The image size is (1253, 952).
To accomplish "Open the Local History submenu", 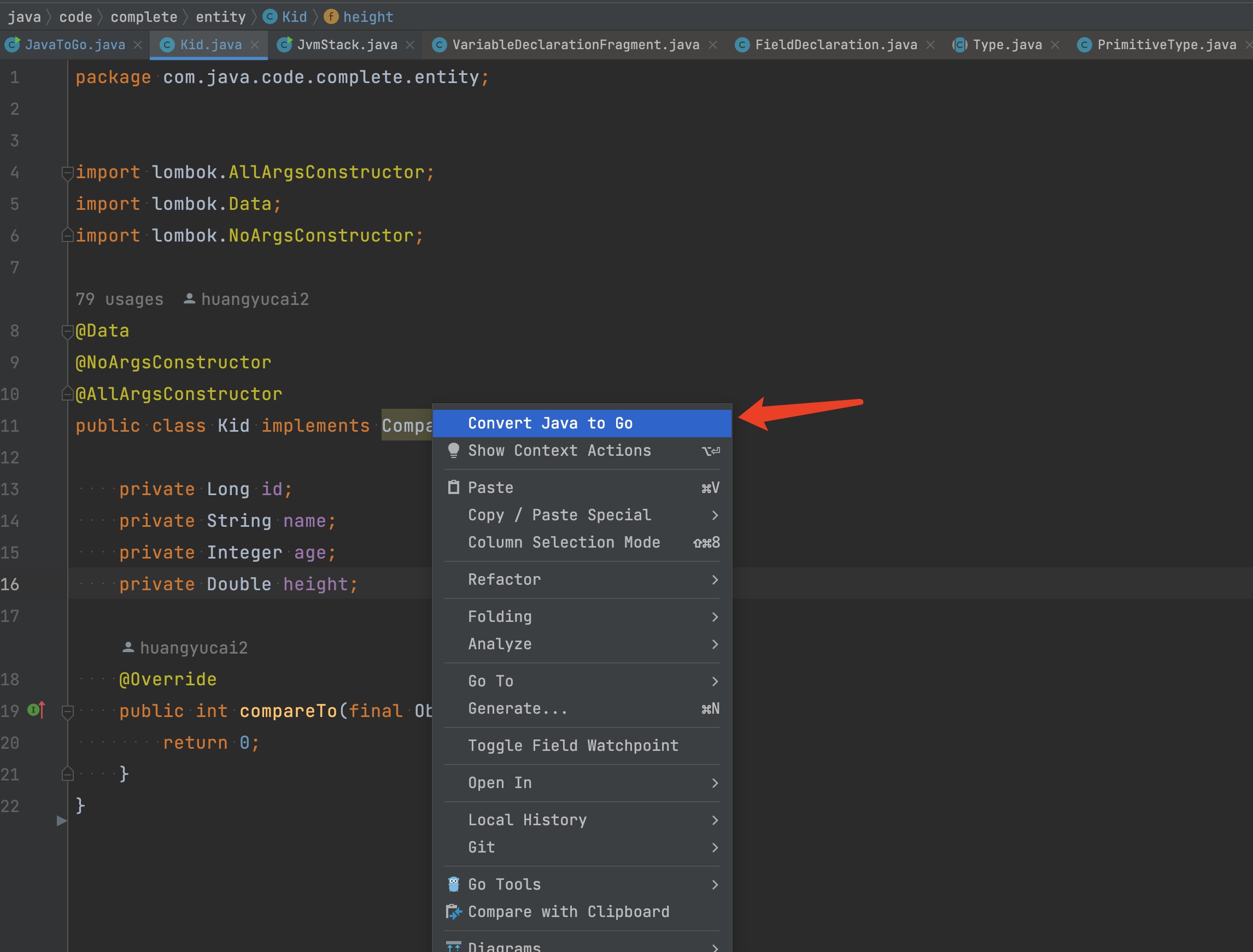I will (527, 820).
